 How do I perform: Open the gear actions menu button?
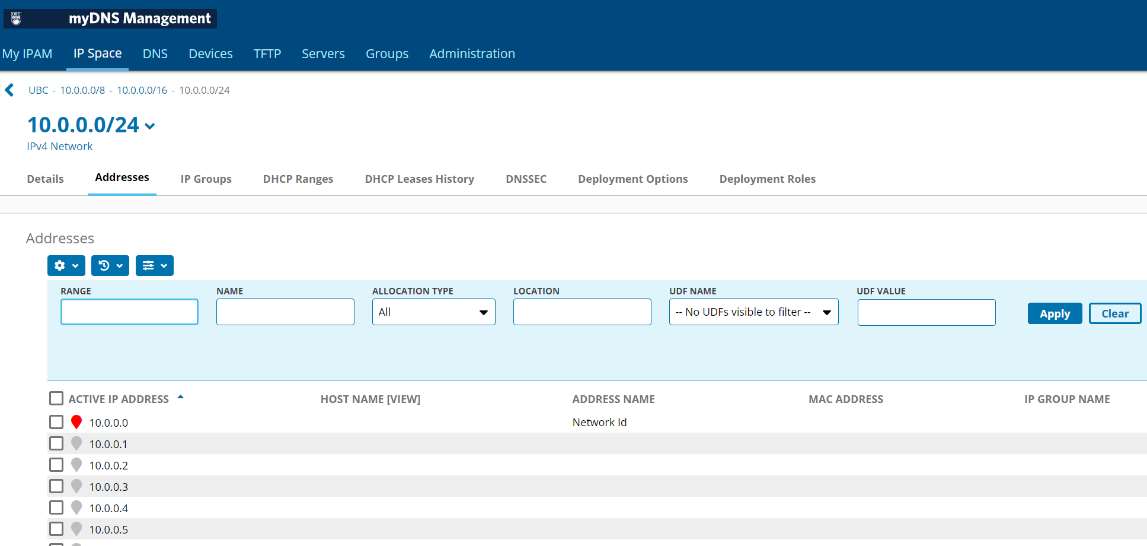coord(66,265)
